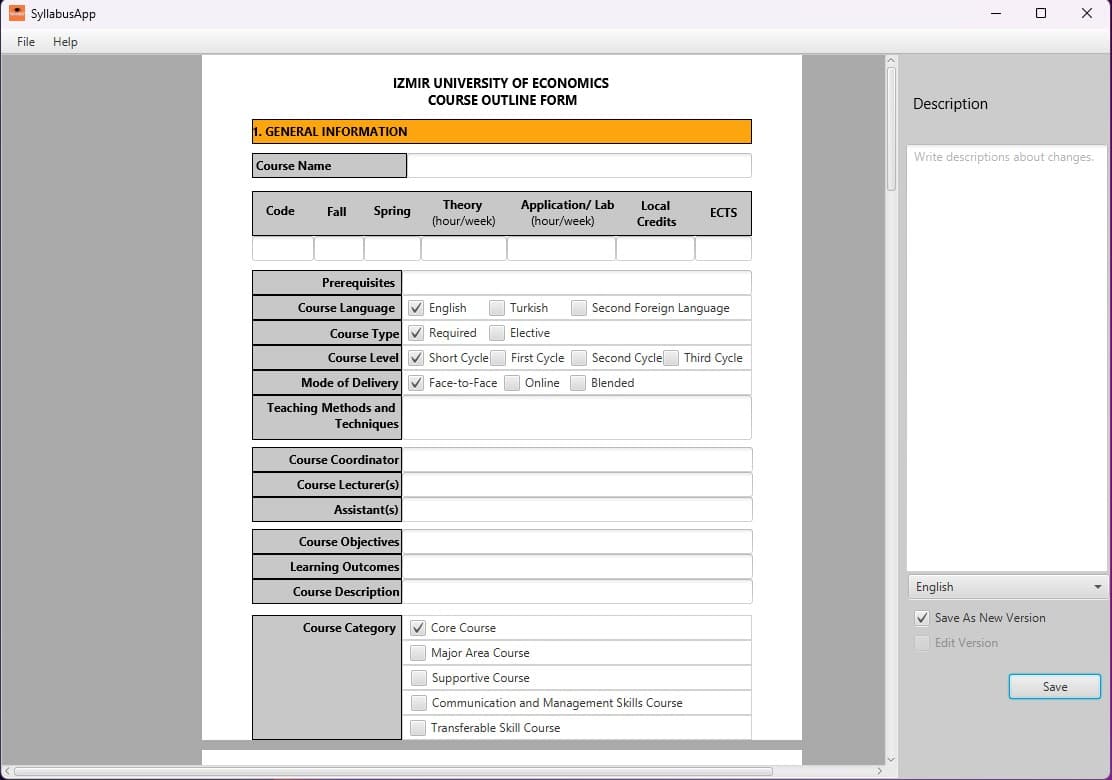Focus the Assistant(s) input field
Screen dimensions: 1112x780
coord(577,509)
